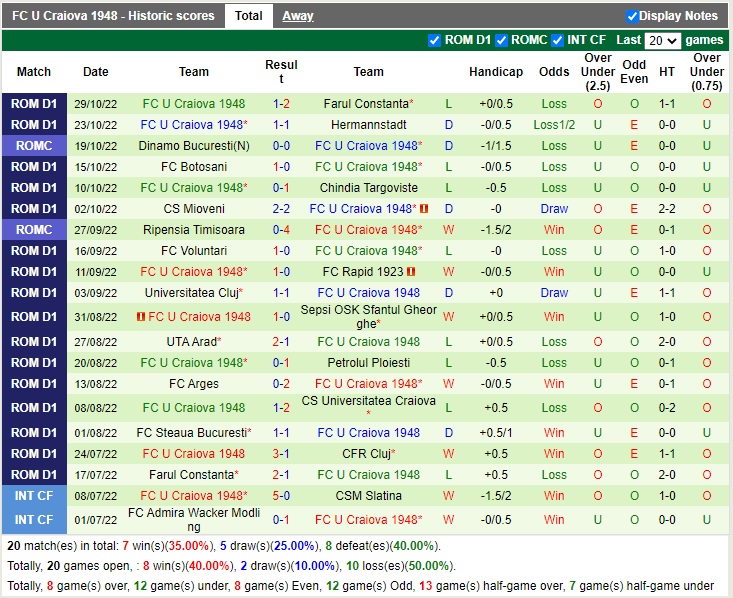Viewport: 733px width, 598px height.
Task: Open the 0-4 result against Ripensia Timisoara
Action: point(281,230)
